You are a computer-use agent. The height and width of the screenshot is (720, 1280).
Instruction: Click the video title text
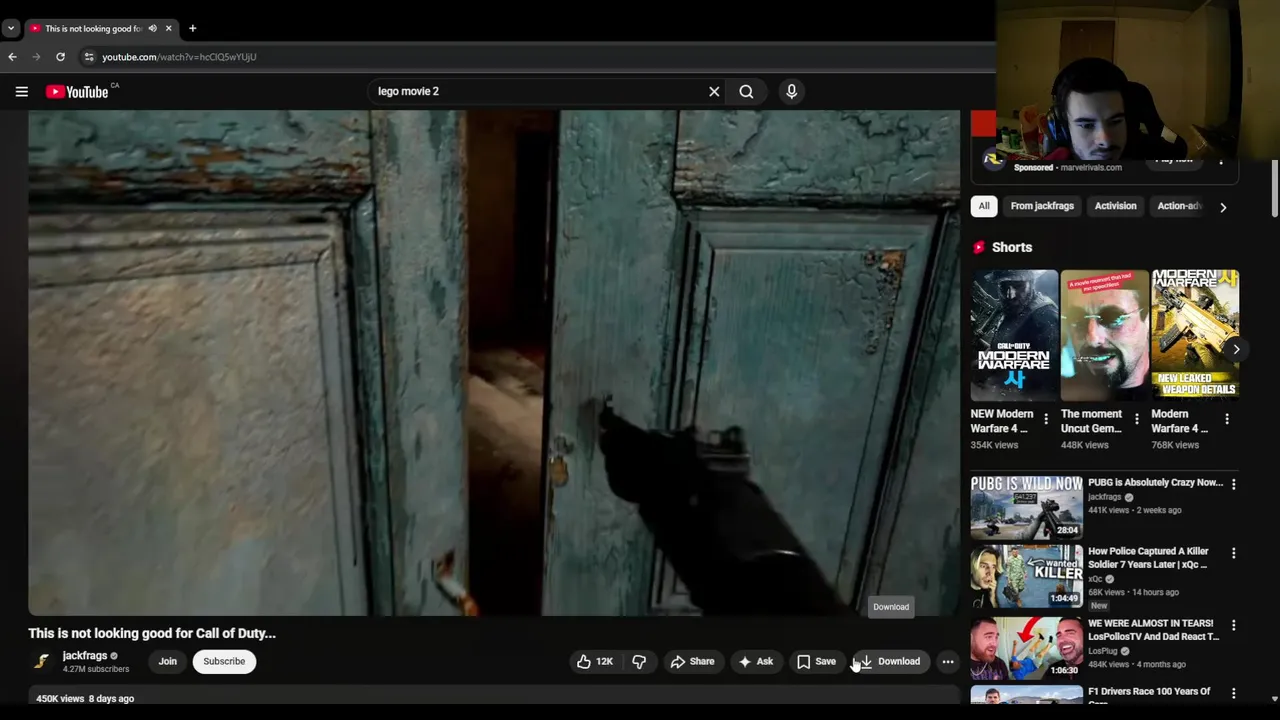click(152, 633)
